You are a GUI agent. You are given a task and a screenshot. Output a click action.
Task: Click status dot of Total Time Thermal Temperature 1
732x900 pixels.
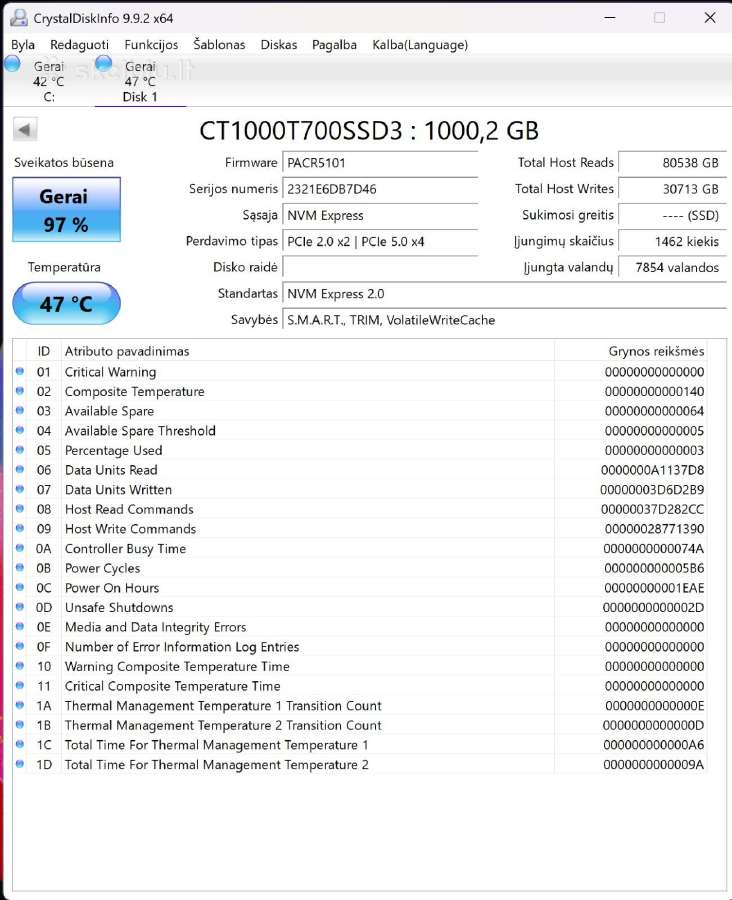pyautogui.click(x=20, y=744)
